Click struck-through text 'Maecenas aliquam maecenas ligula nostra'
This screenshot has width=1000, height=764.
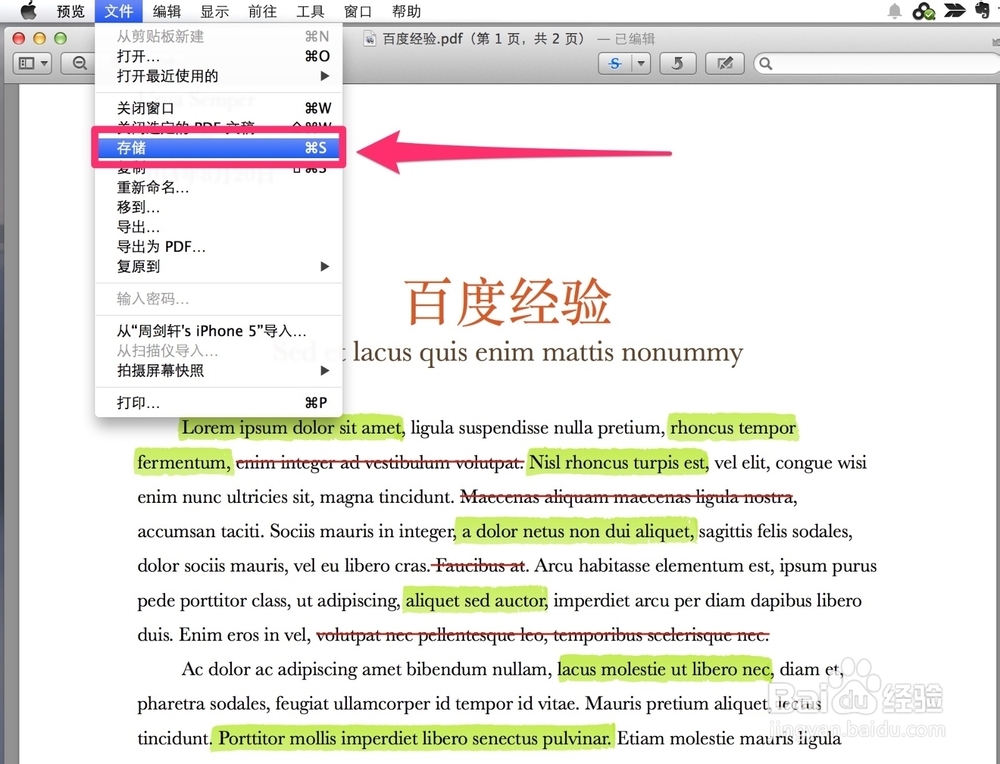(x=628, y=497)
